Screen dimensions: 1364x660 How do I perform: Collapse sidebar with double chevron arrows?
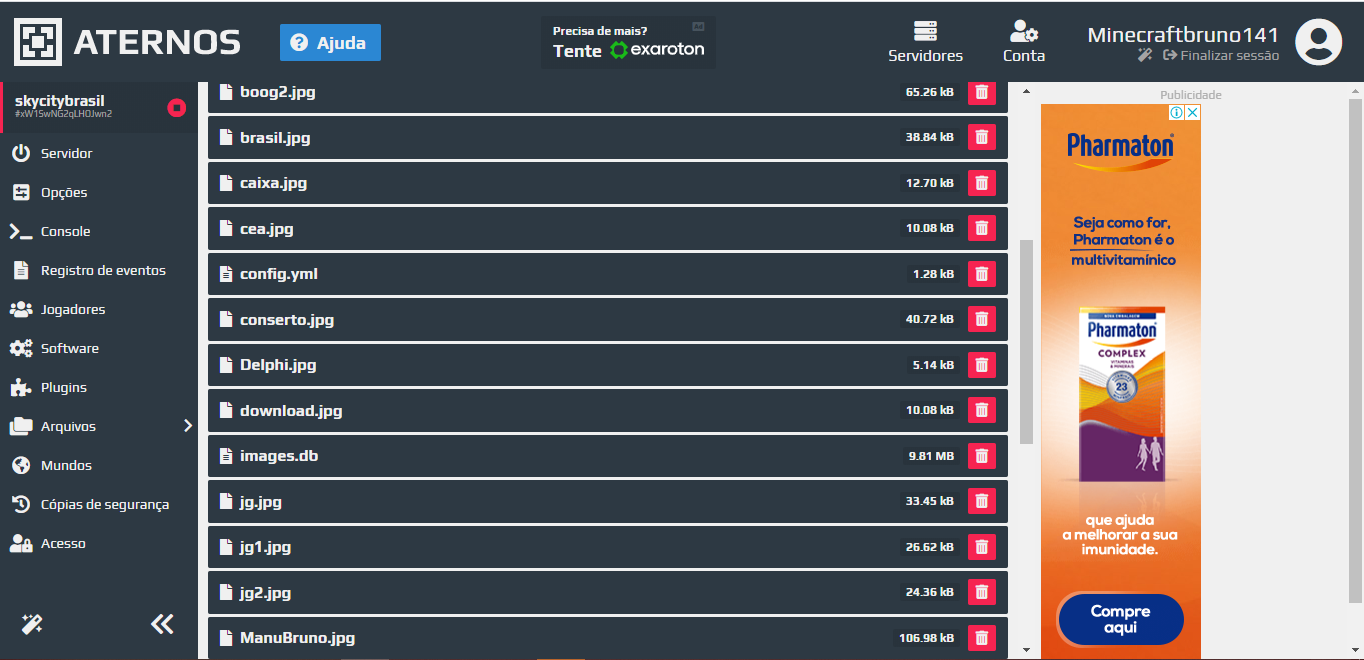(x=162, y=624)
